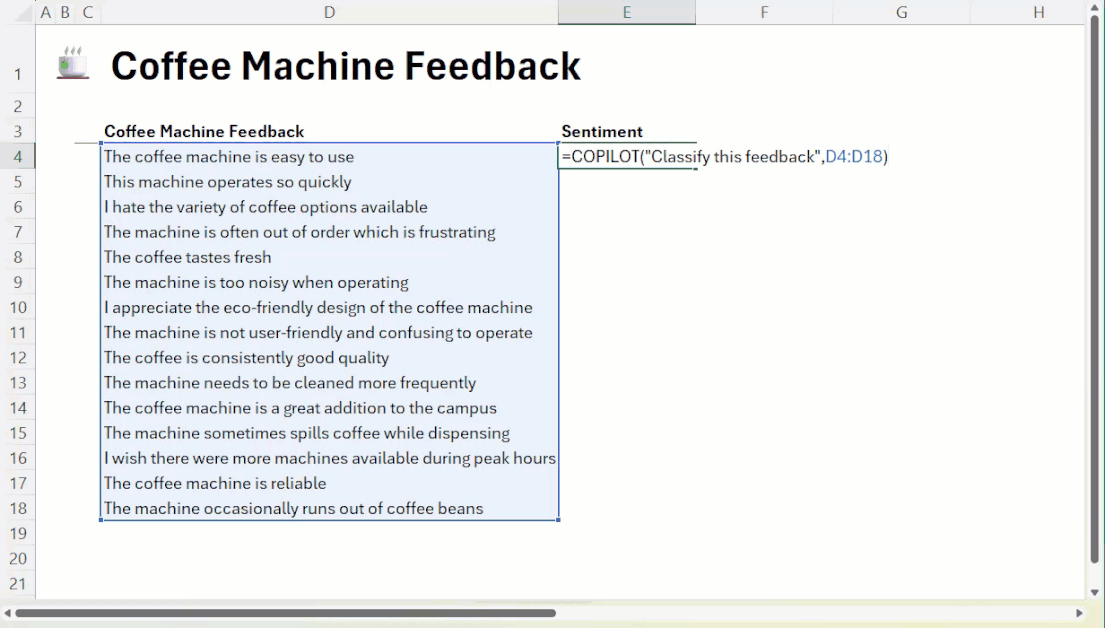The width and height of the screenshot is (1105, 628).
Task: Select the 'The coffee machine is reliable' cell
Action: click(x=215, y=483)
